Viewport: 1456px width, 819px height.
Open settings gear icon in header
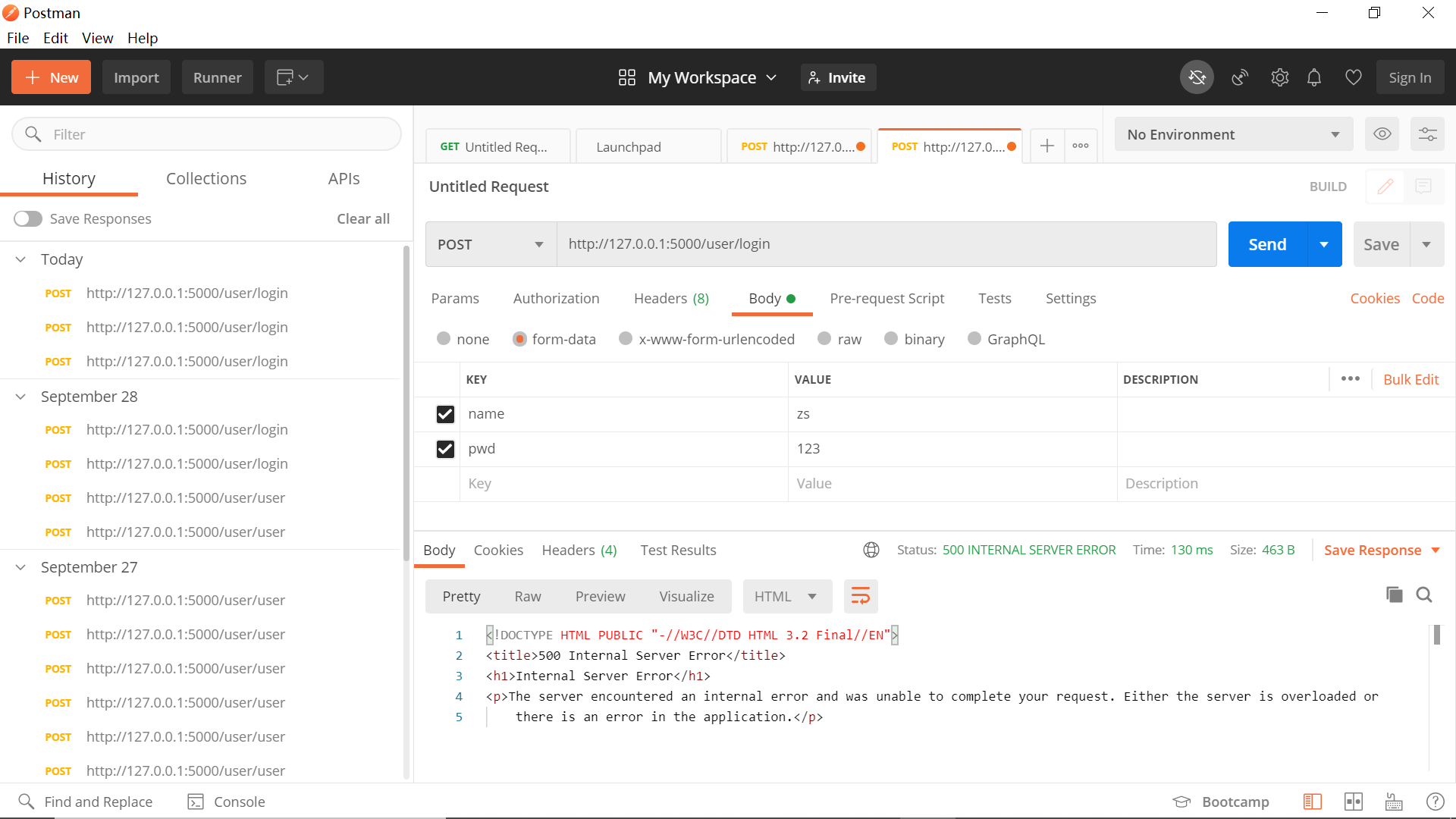pyautogui.click(x=1280, y=77)
